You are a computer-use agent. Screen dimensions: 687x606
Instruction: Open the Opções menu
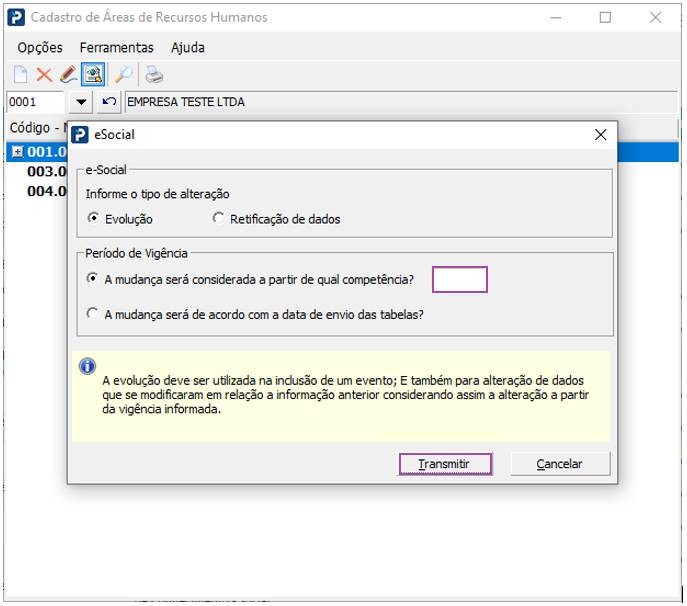[x=40, y=47]
